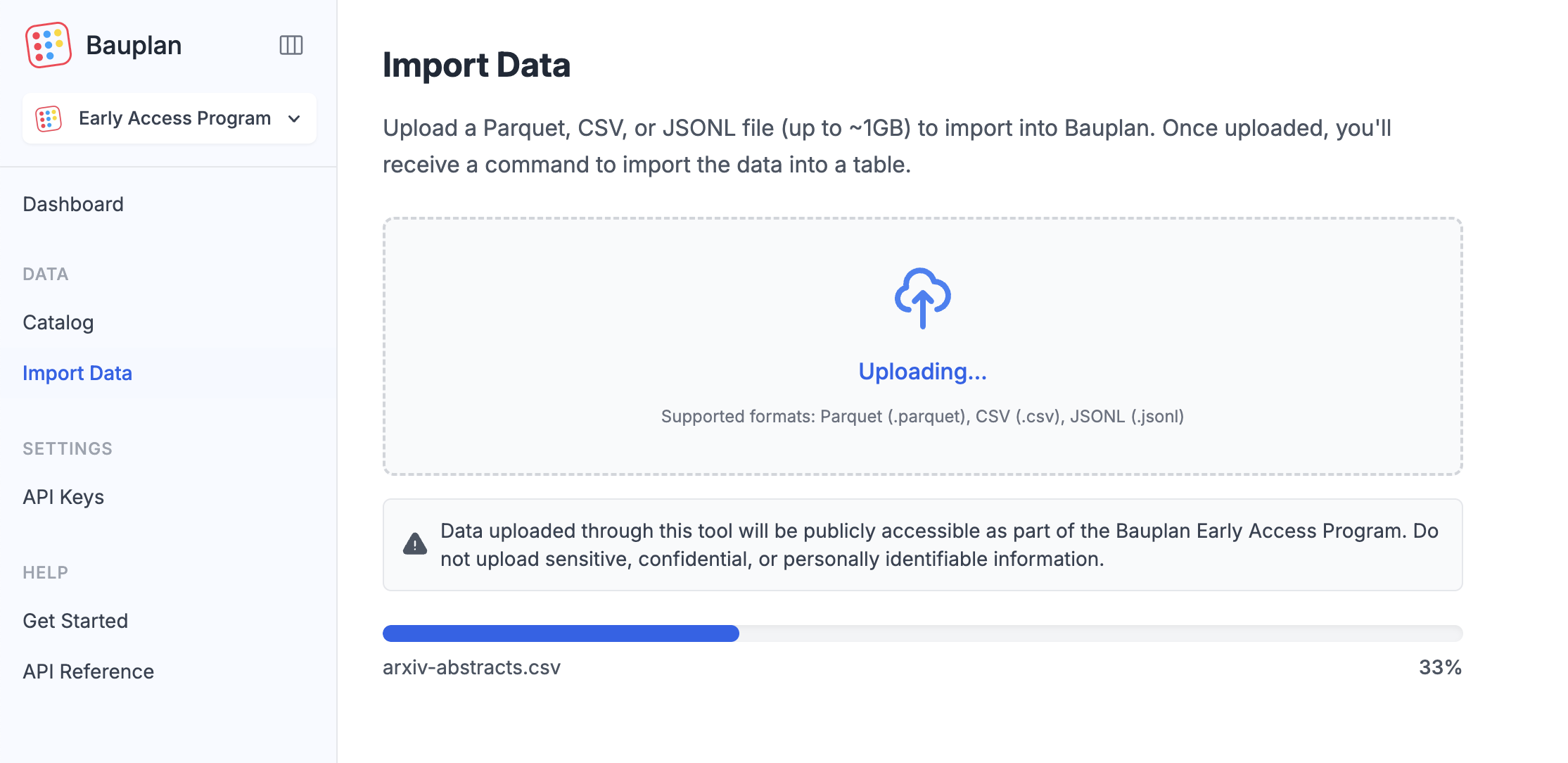1568x763 pixels.
Task: Open the Dashboard page
Action: (x=73, y=204)
